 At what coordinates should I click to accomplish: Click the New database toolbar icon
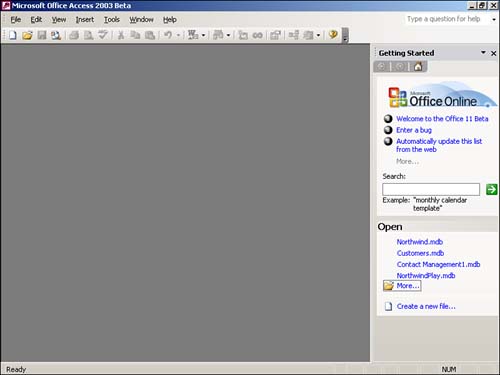coord(13,35)
